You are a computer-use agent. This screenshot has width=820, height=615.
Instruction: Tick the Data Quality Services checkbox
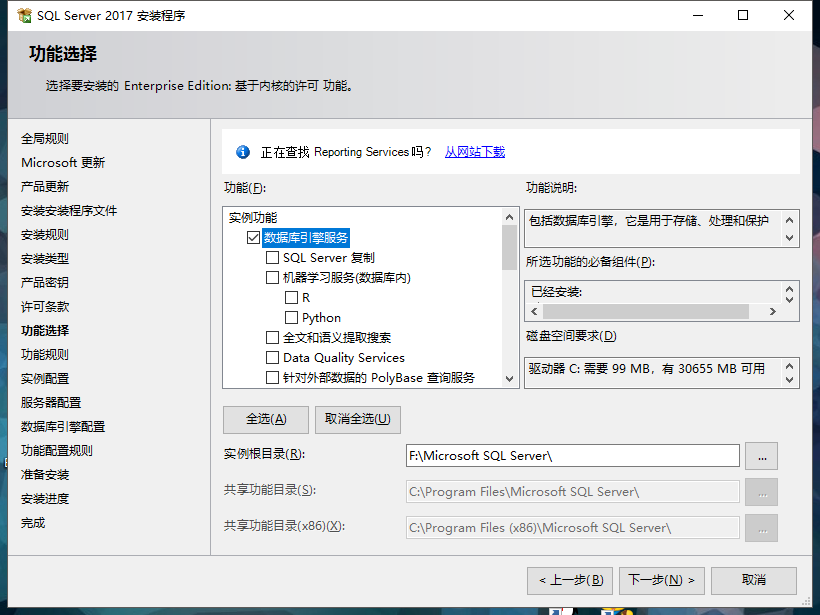point(272,358)
